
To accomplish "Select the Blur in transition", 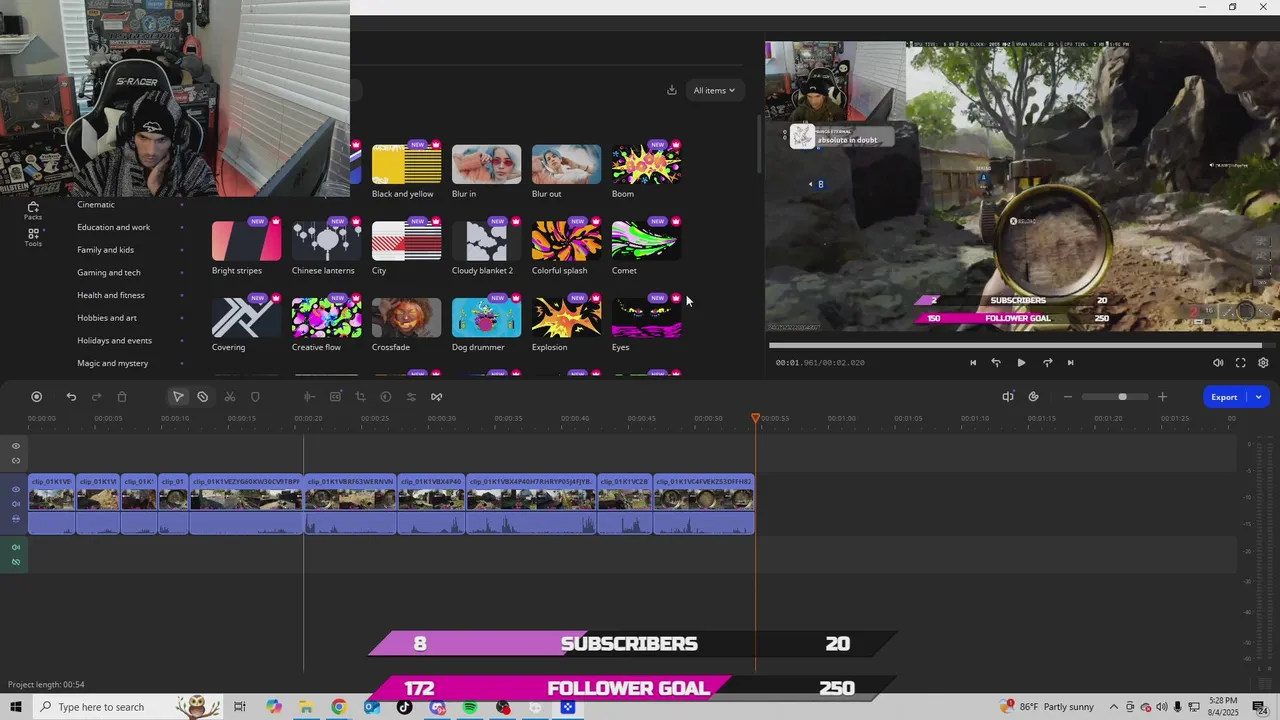I will [486, 164].
